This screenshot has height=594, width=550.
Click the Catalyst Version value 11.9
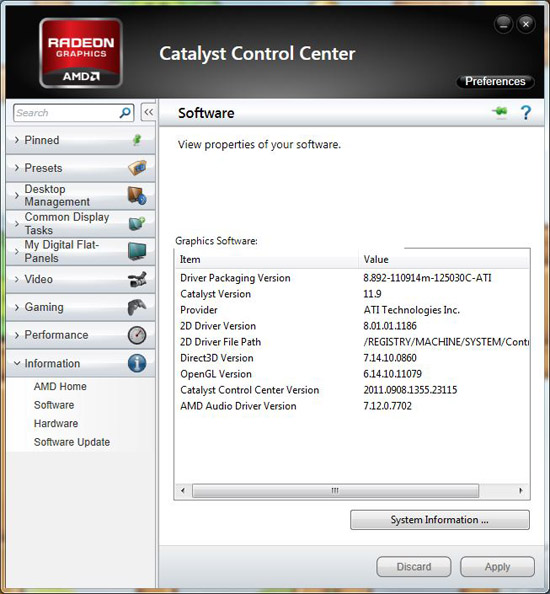372,294
